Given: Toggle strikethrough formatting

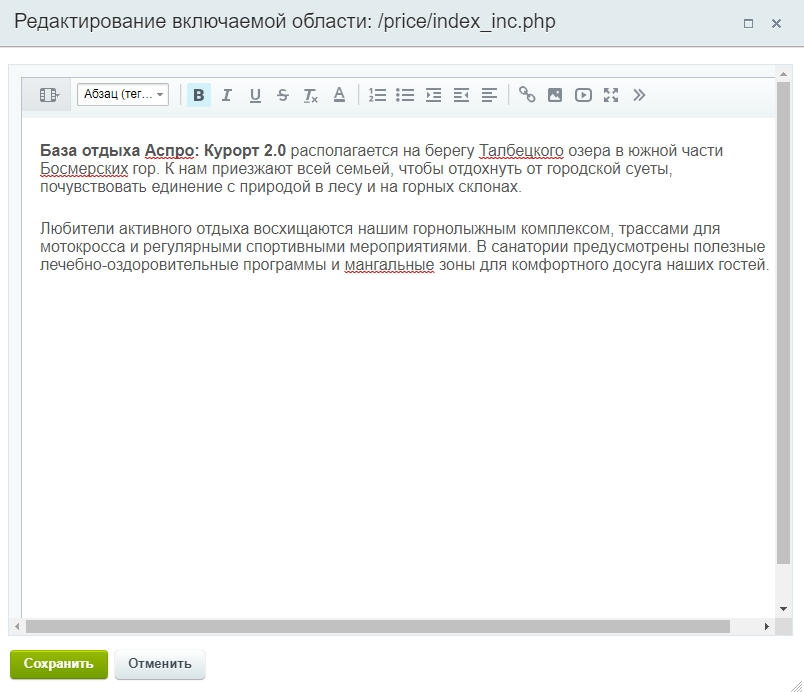Looking at the screenshot, I should [283, 95].
